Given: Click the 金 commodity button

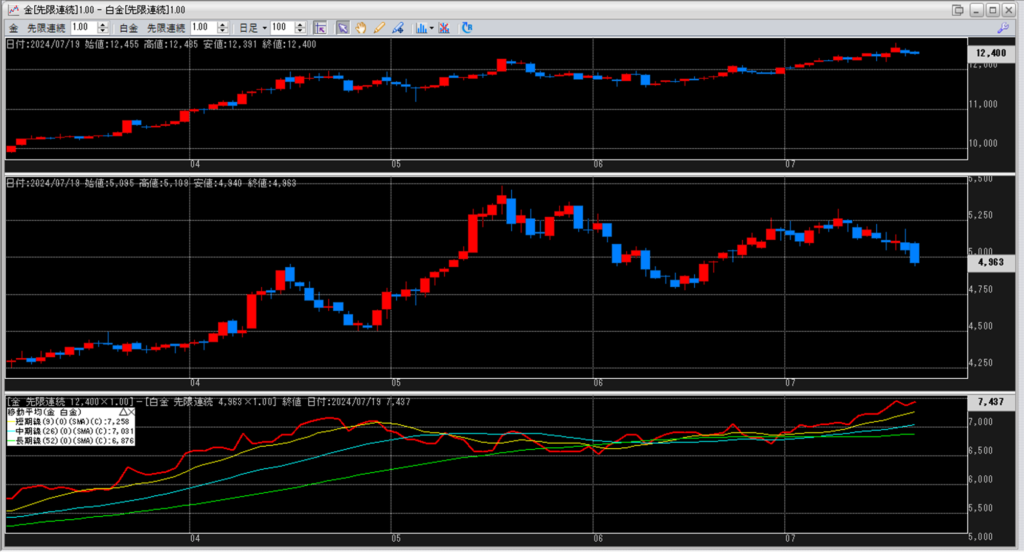Looking at the screenshot, I should click(x=13, y=28).
